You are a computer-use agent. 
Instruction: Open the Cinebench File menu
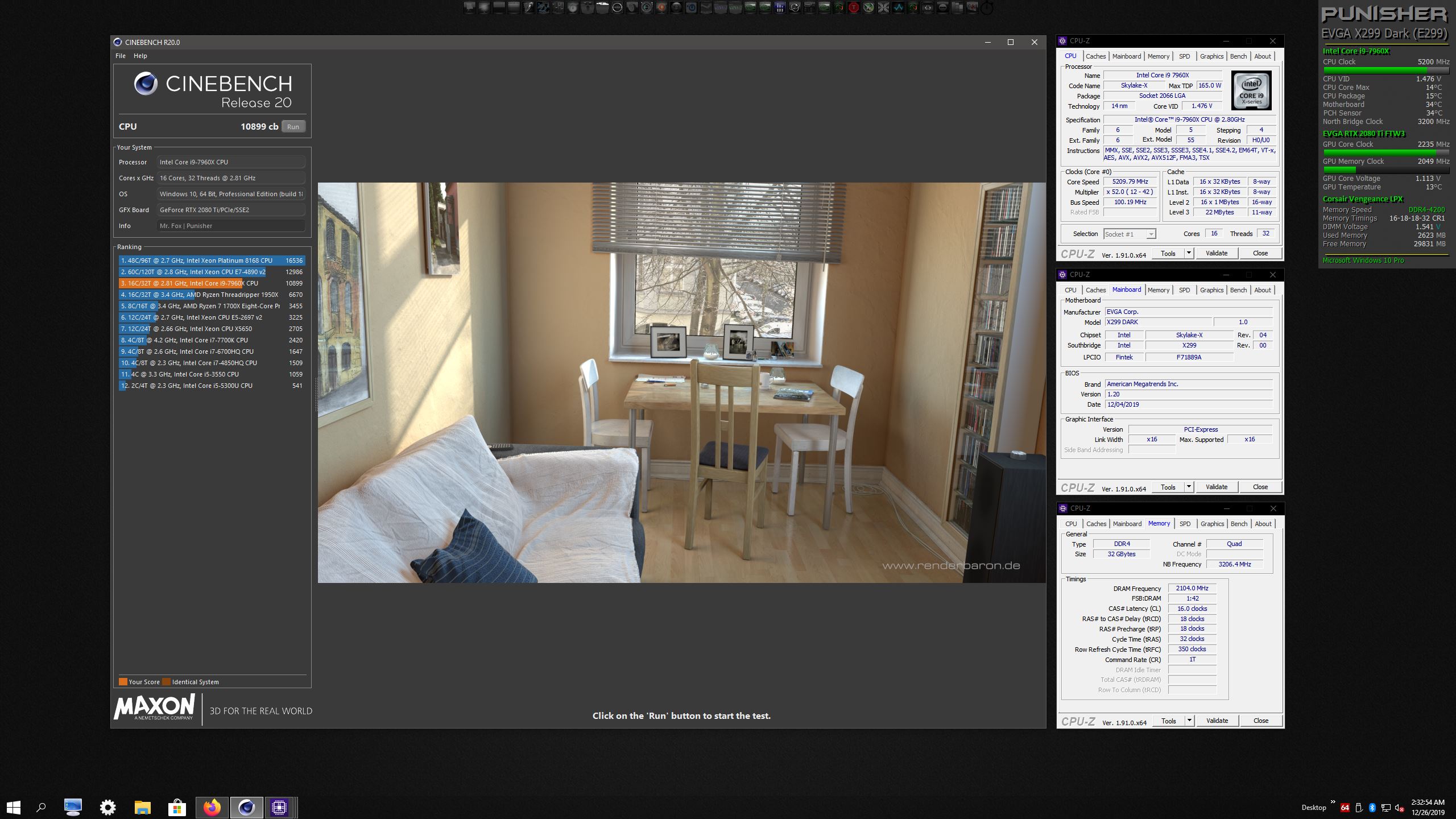[x=120, y=56]
